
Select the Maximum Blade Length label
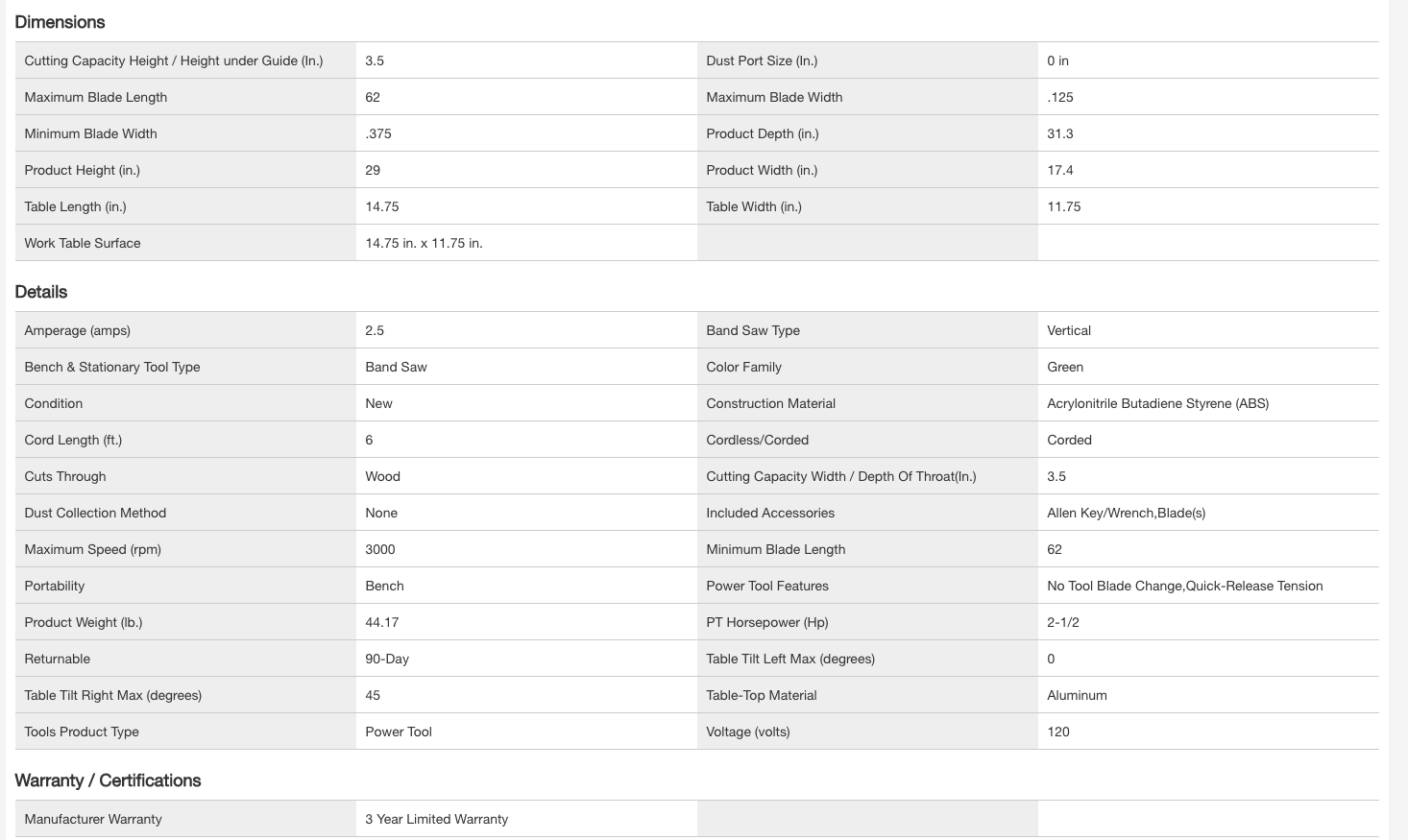[x=96, y=97]
